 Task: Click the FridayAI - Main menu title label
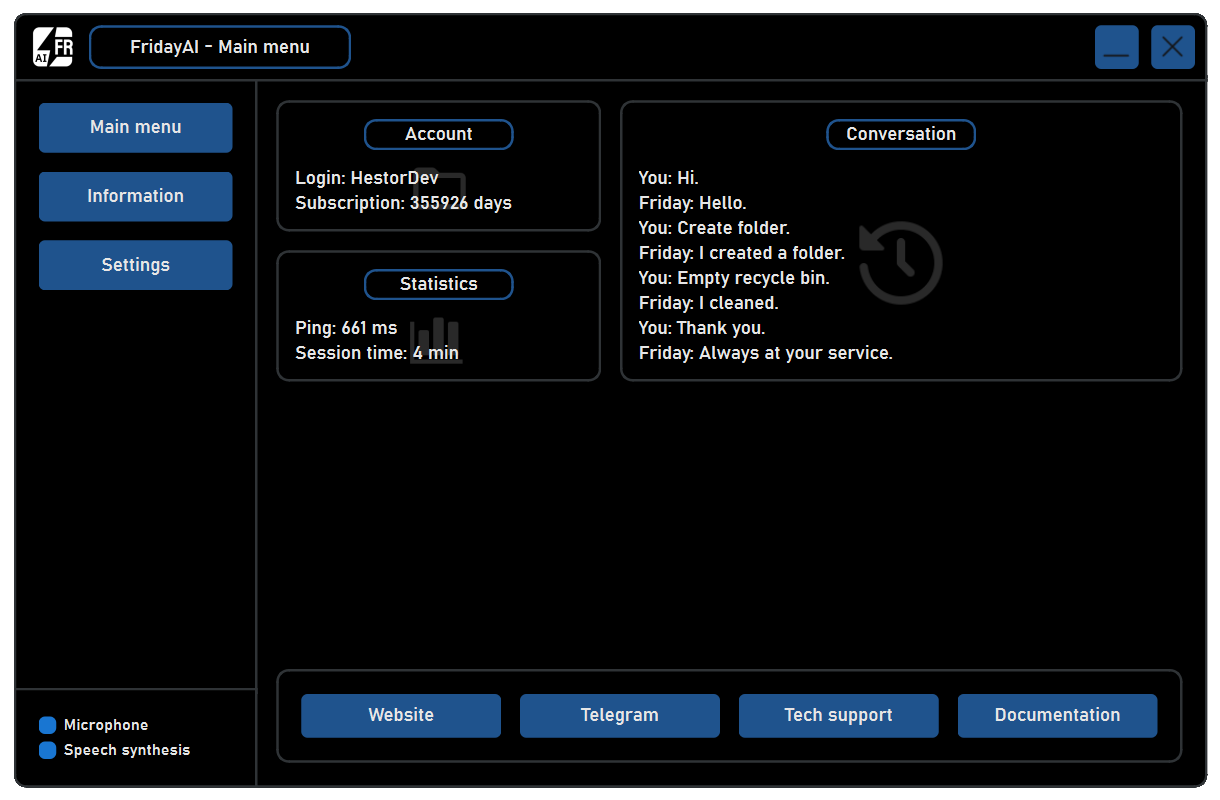coord(220,46)
